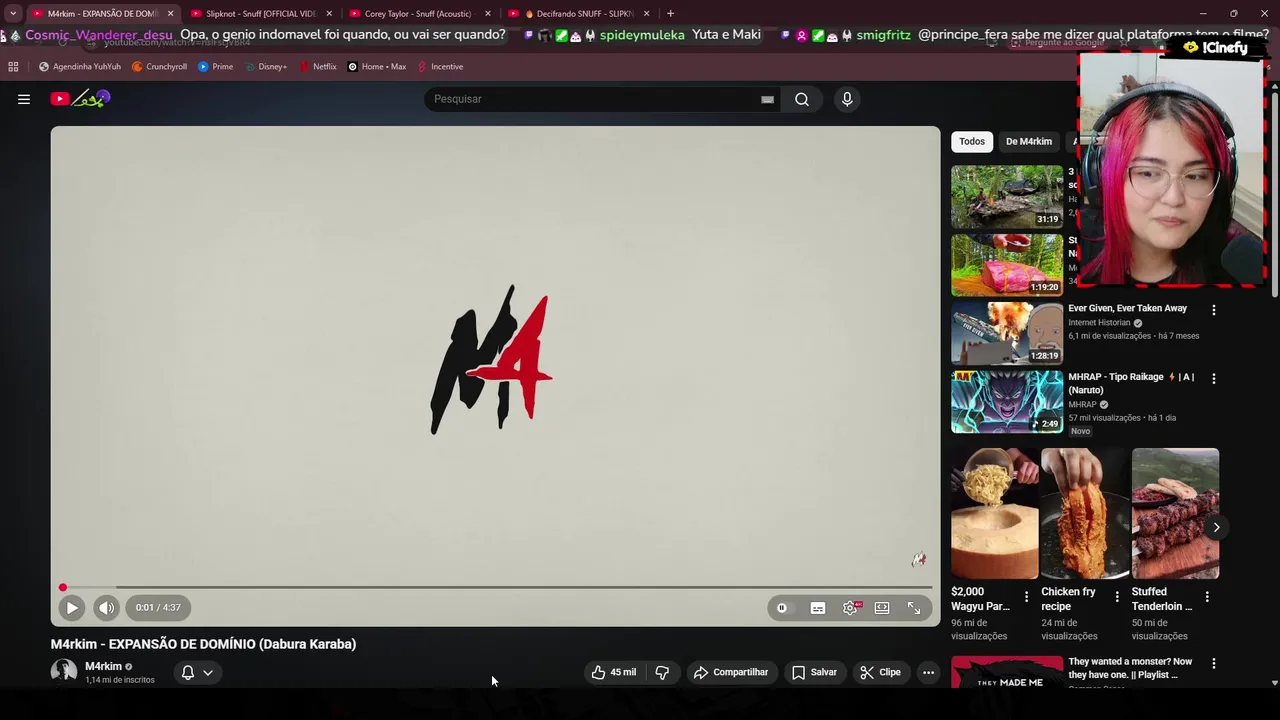Open options for Stuffed Tenderloin short
This screenshot has width=1280, height=720.
click(x=1207, y=597)
